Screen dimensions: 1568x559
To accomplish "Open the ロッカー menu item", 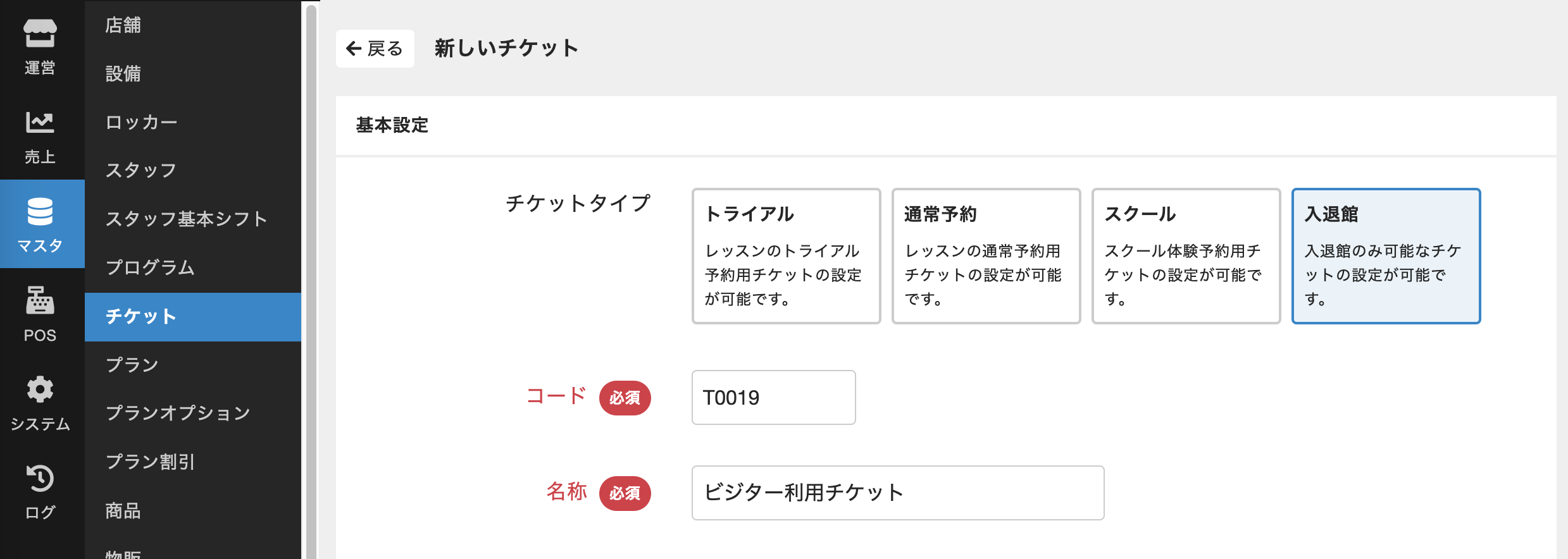I will (141, 122).
